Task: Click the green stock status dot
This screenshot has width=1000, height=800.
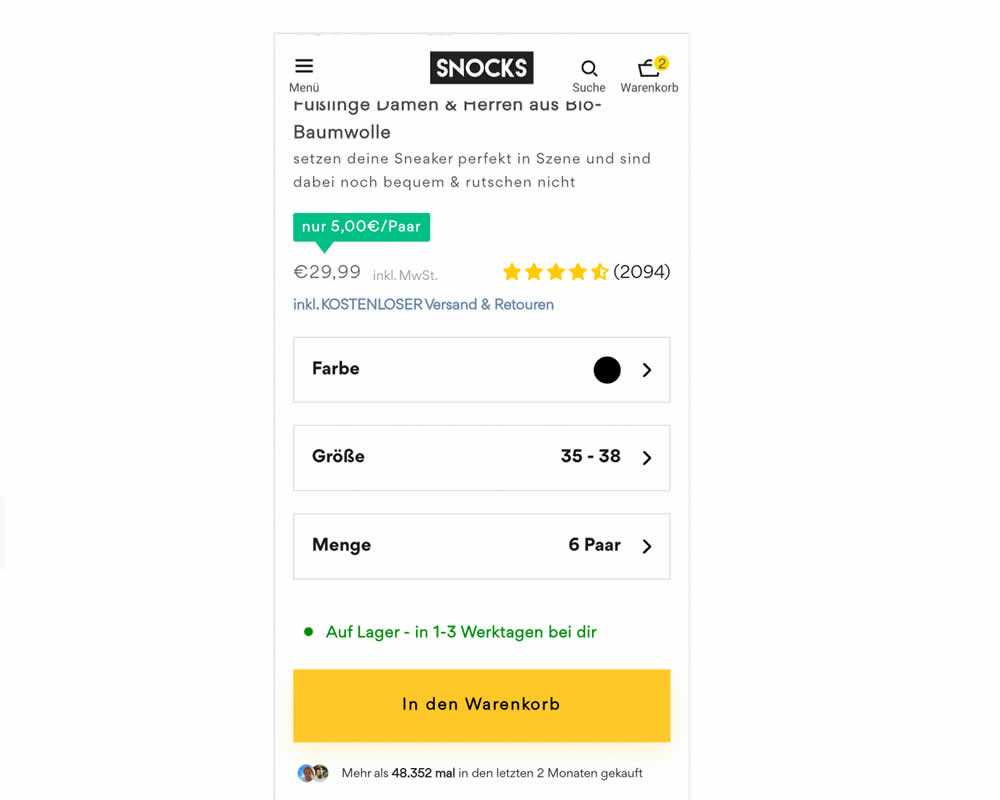Action: point(309,632)
